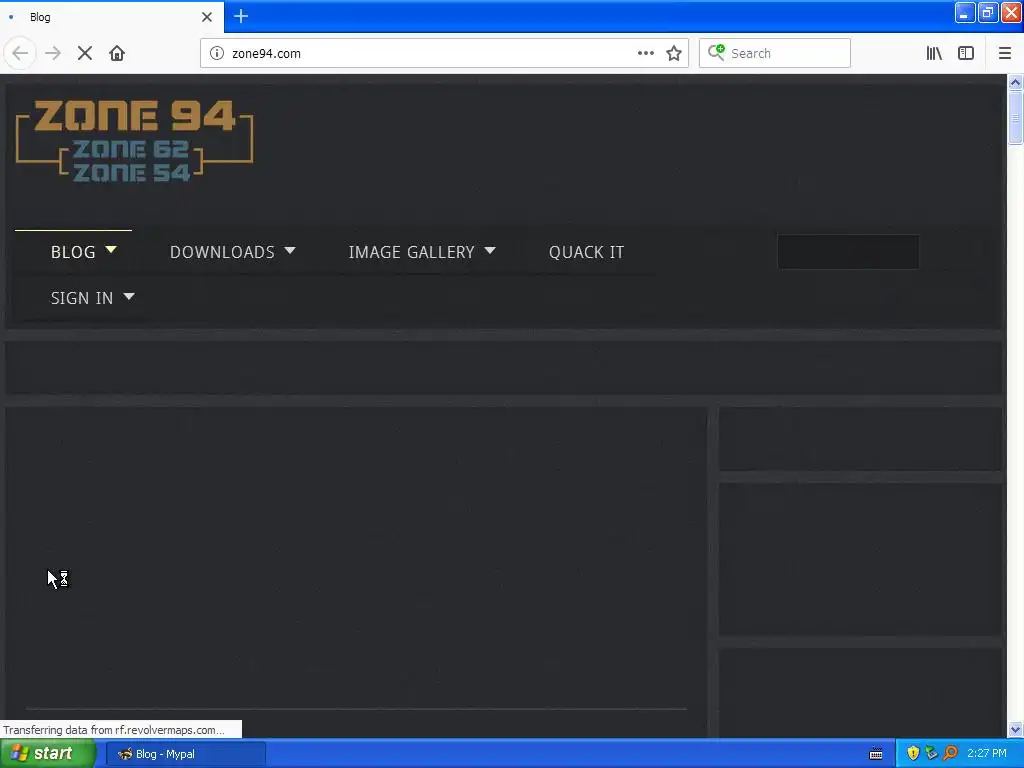
Task: Open the Windows start menu
Action: click(x=47, y=754)
